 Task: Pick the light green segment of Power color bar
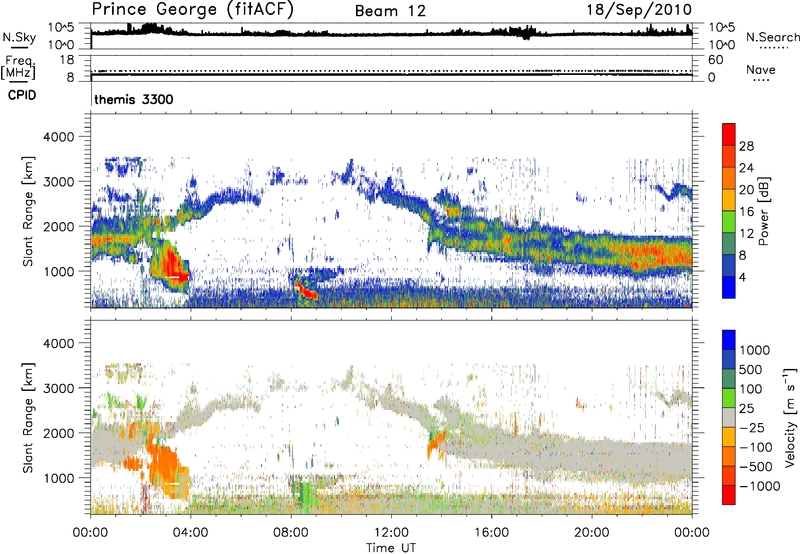click(x=729, y=222)
